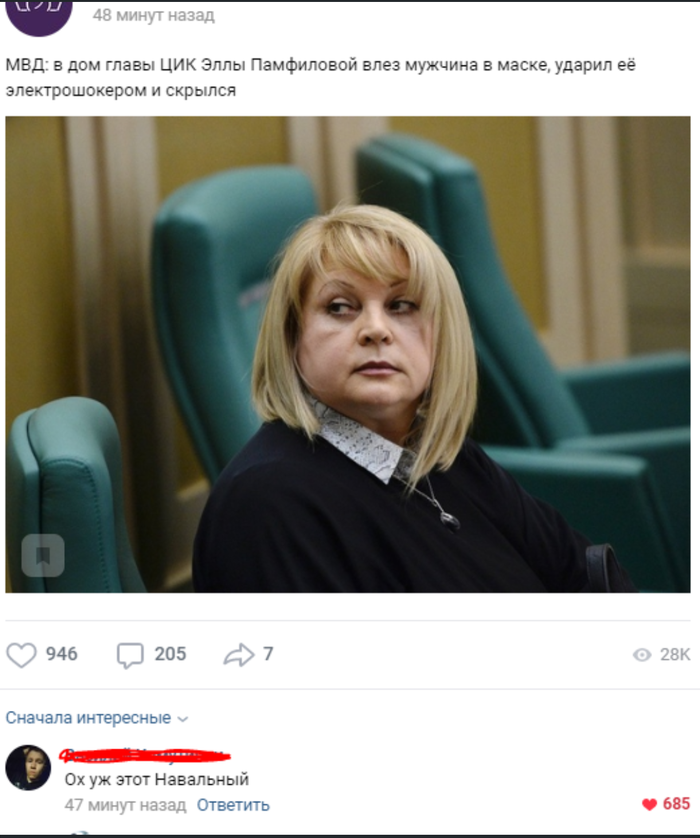Image resolution: width=700 pixels, height=838 pixels.
Task: Open the redacted commenter name link
Action: coord(144,755)
